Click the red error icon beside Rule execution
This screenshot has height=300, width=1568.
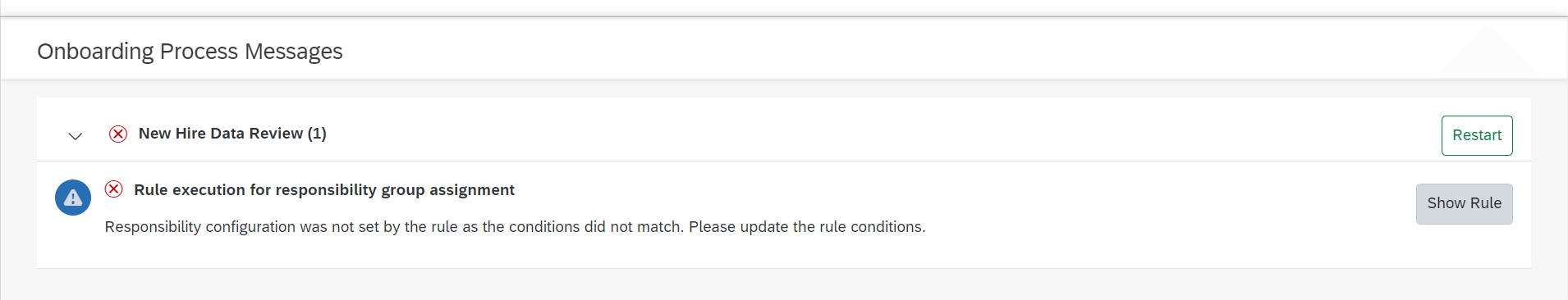[114, 189]
